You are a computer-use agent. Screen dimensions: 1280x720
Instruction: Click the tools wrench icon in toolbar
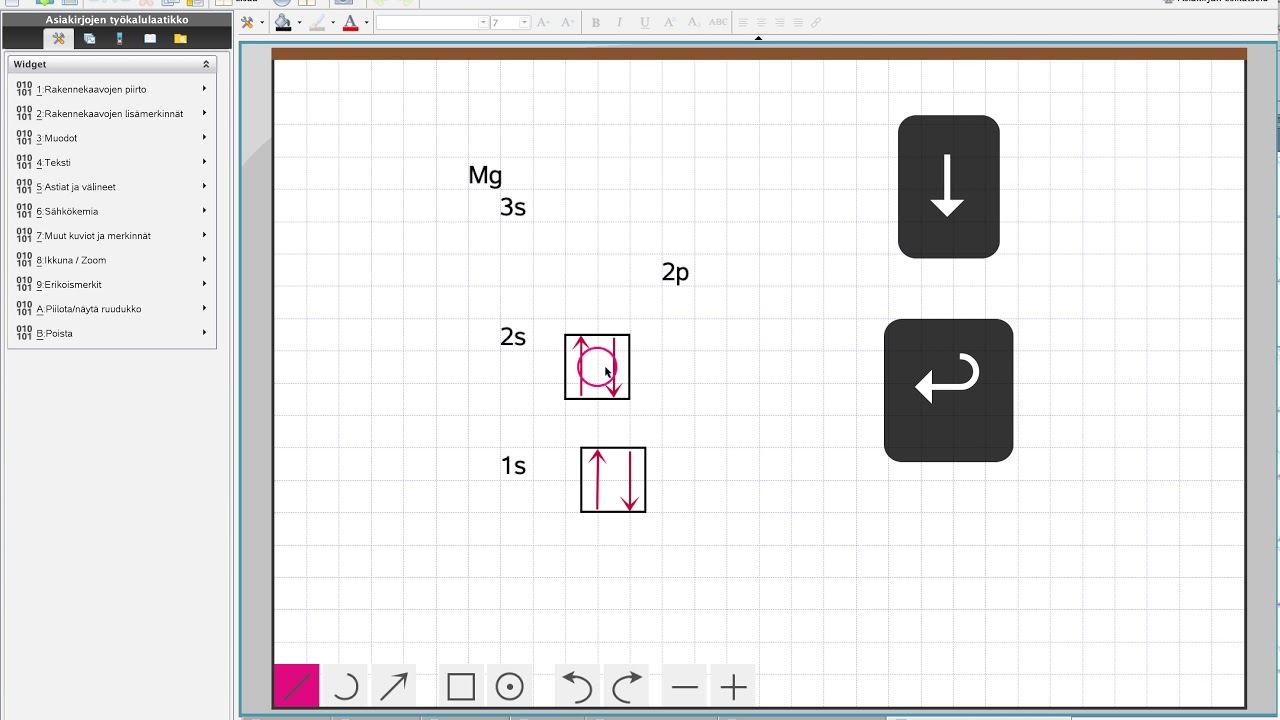pos(248,22)
